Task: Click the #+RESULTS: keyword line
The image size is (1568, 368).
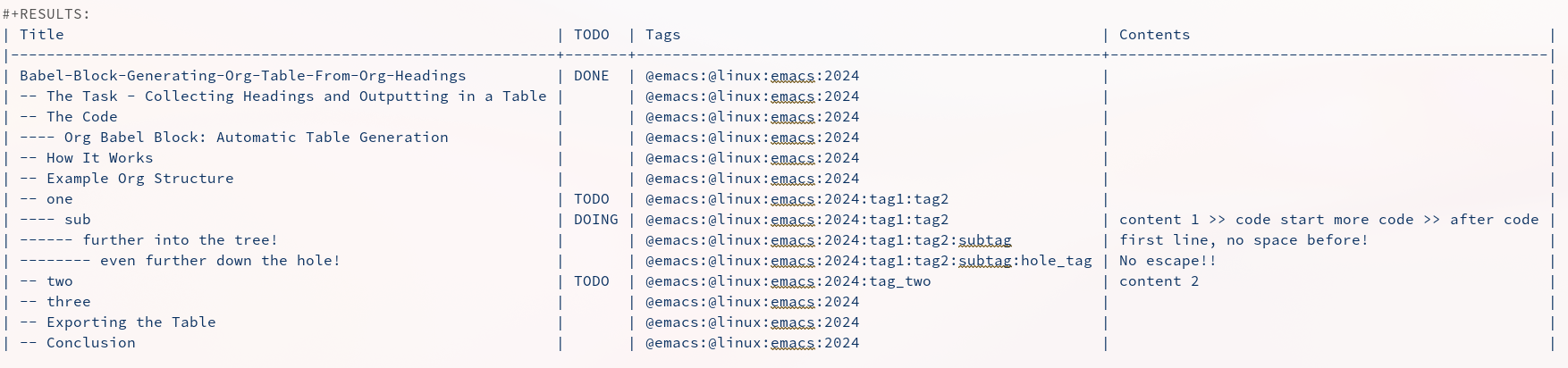Action: coord(46,14)
